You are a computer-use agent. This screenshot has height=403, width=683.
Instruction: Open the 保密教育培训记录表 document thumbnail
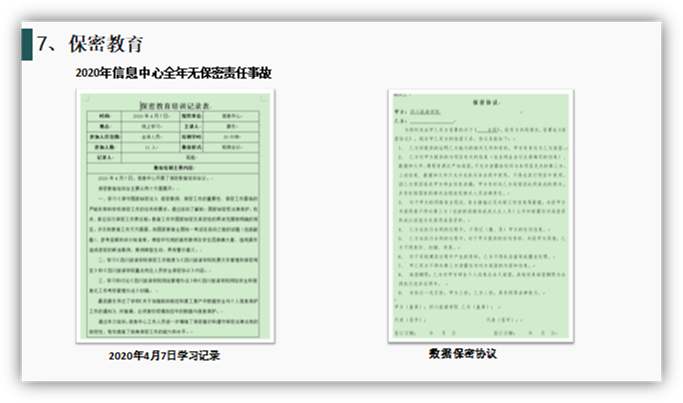click(175, 216)
